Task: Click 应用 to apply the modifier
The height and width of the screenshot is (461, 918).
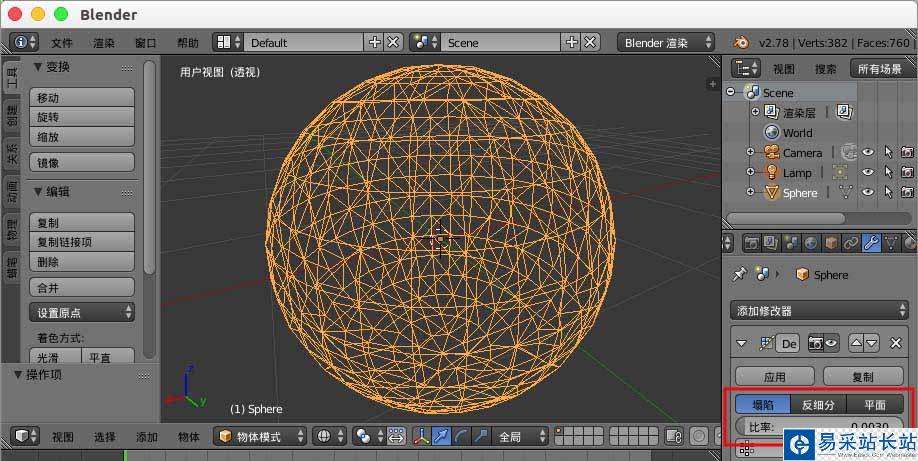Action: (x=775, y=377)
